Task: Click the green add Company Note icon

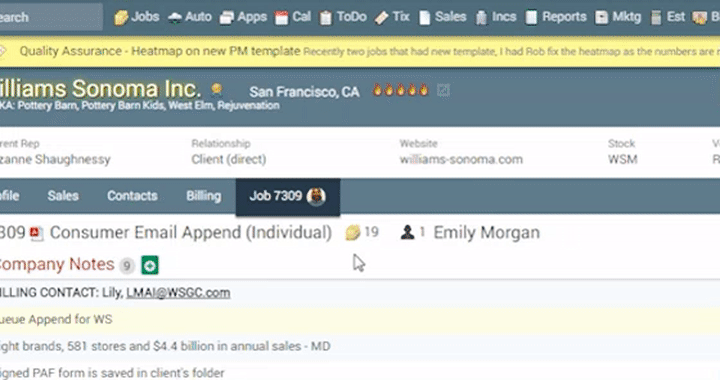Action: [150, 265]
